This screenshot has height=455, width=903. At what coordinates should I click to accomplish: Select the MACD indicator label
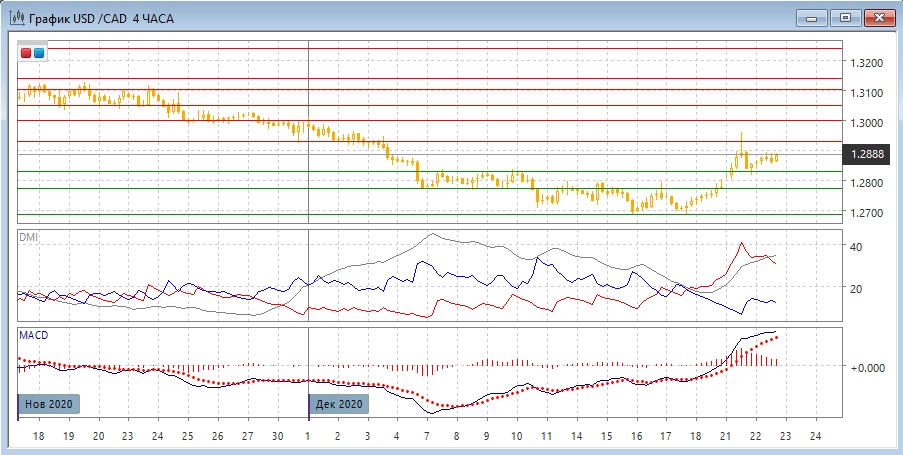pos(33,335)
